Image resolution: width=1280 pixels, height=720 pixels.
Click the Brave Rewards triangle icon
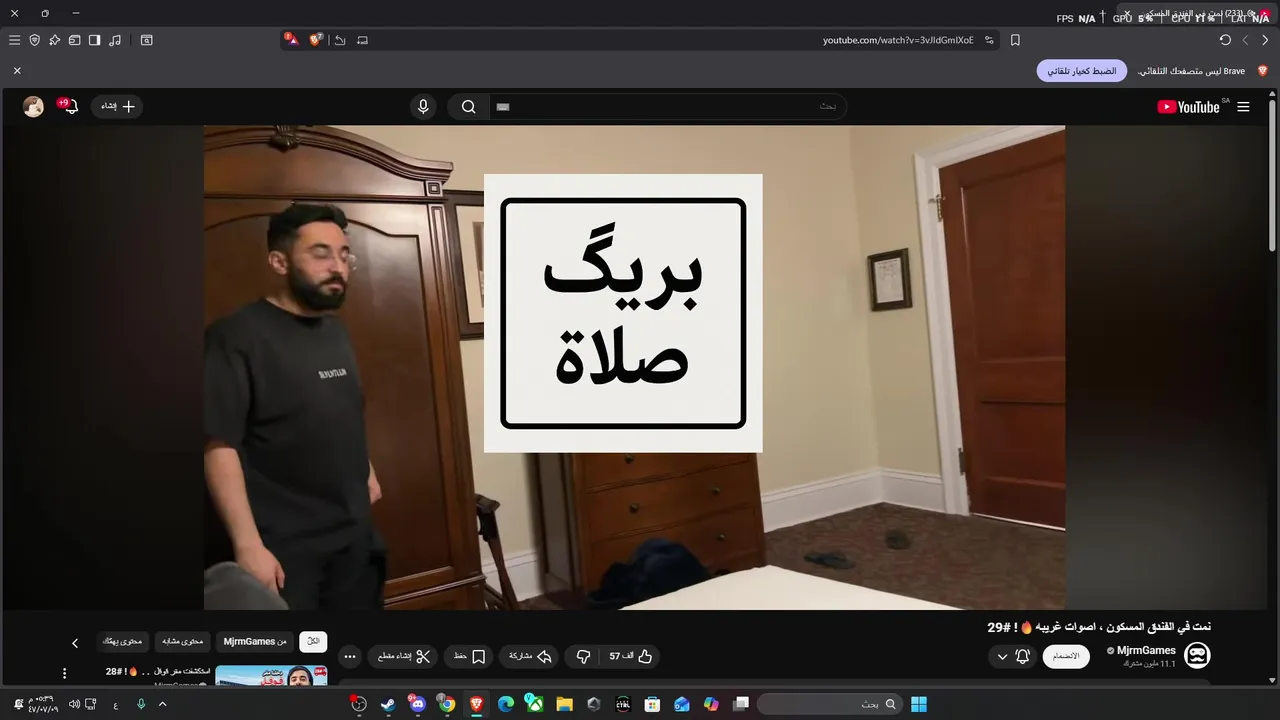coord(291,40)
